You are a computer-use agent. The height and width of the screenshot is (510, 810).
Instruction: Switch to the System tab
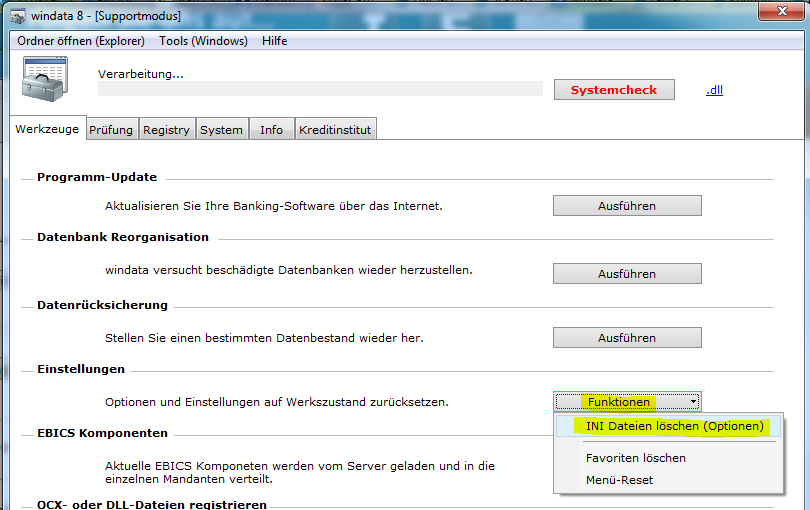coord(221,130)
